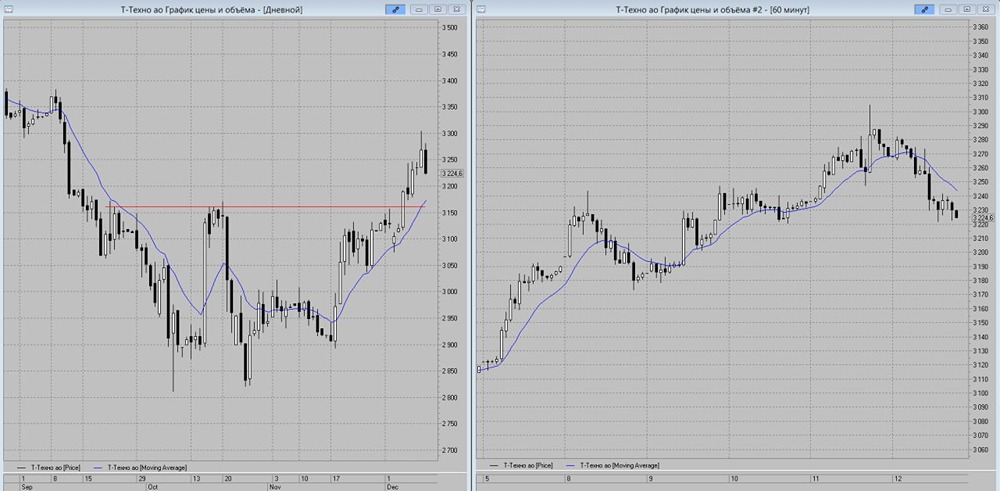Open the system menu icon of the 60-minute chart window
The image size is (1000, 491).
[x=481, y=10]
